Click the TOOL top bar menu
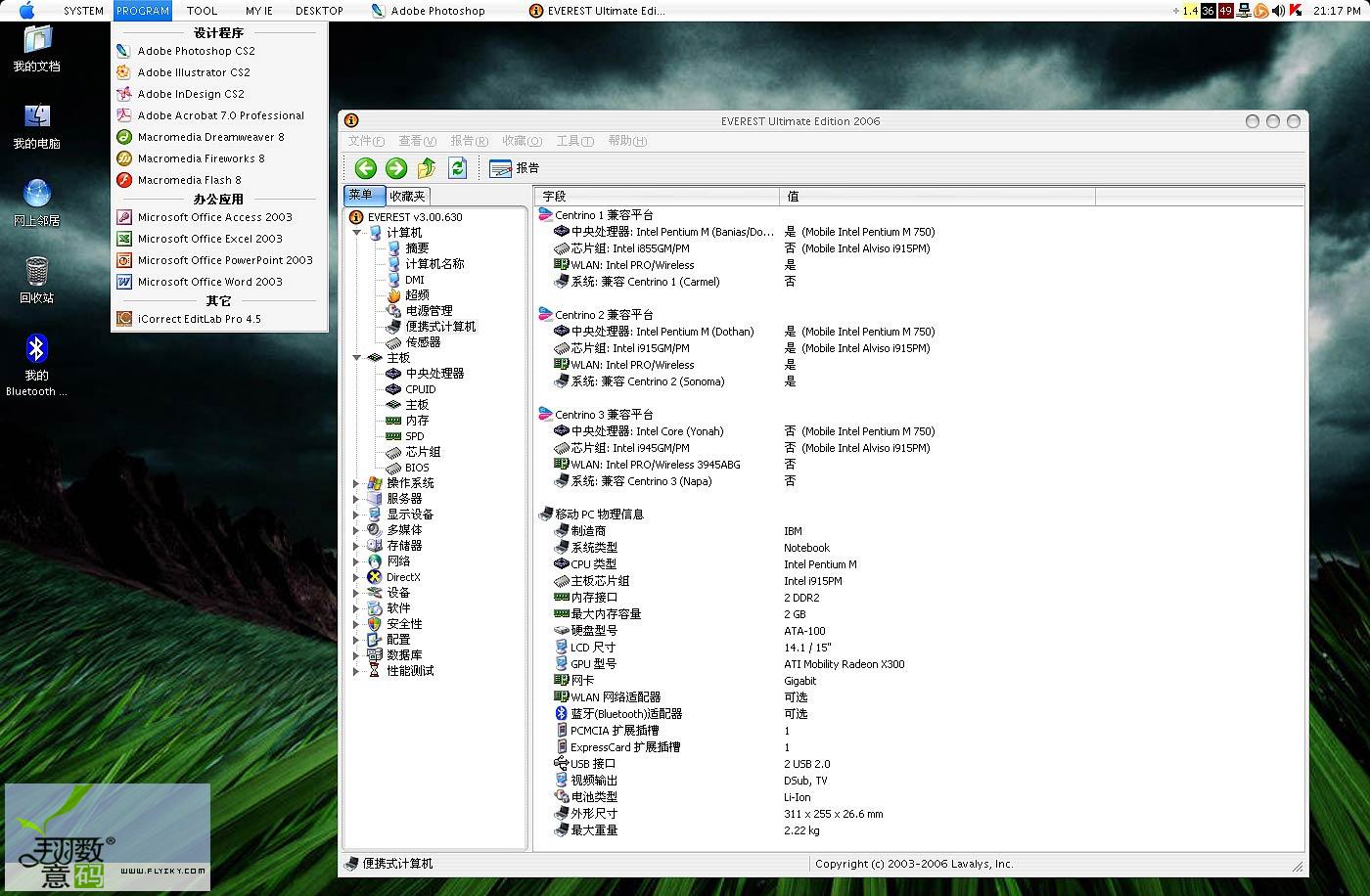 (203, 11)
